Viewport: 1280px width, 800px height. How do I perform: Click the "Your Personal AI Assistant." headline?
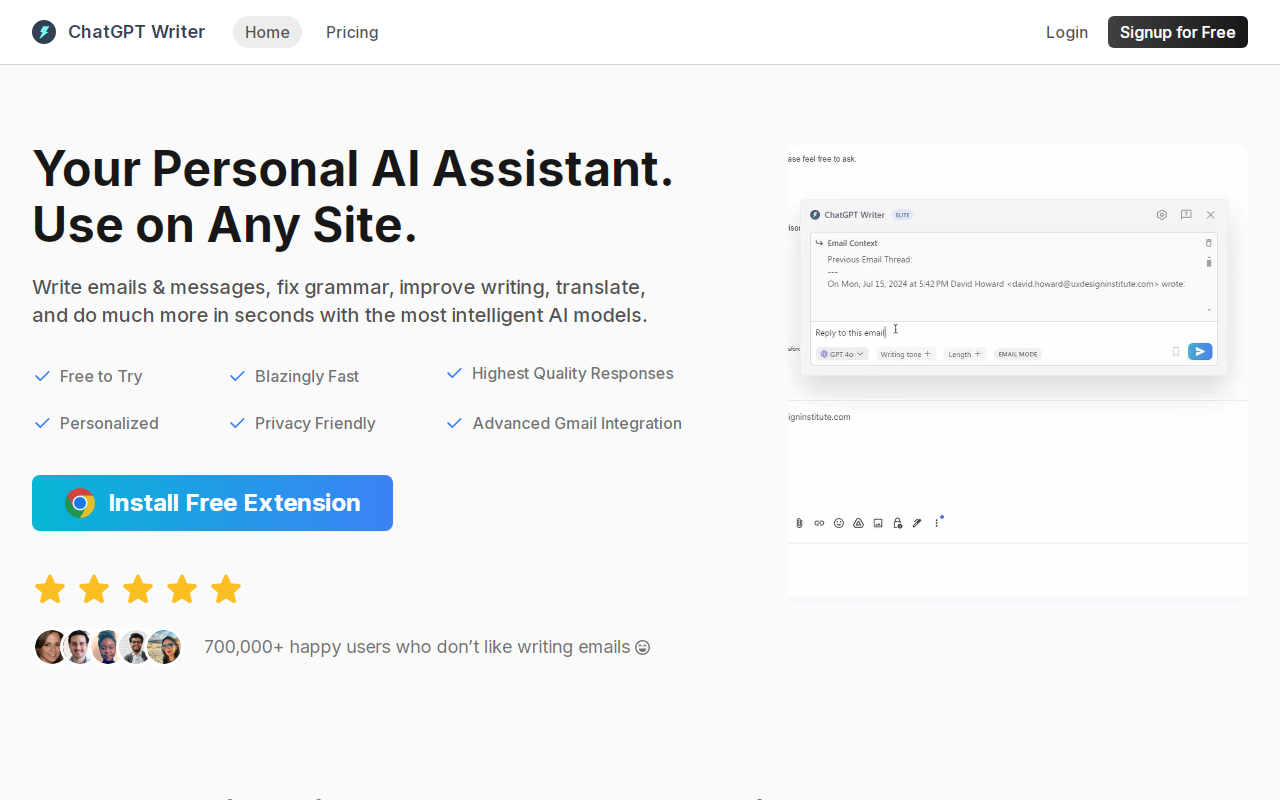[x=353, y=168]
